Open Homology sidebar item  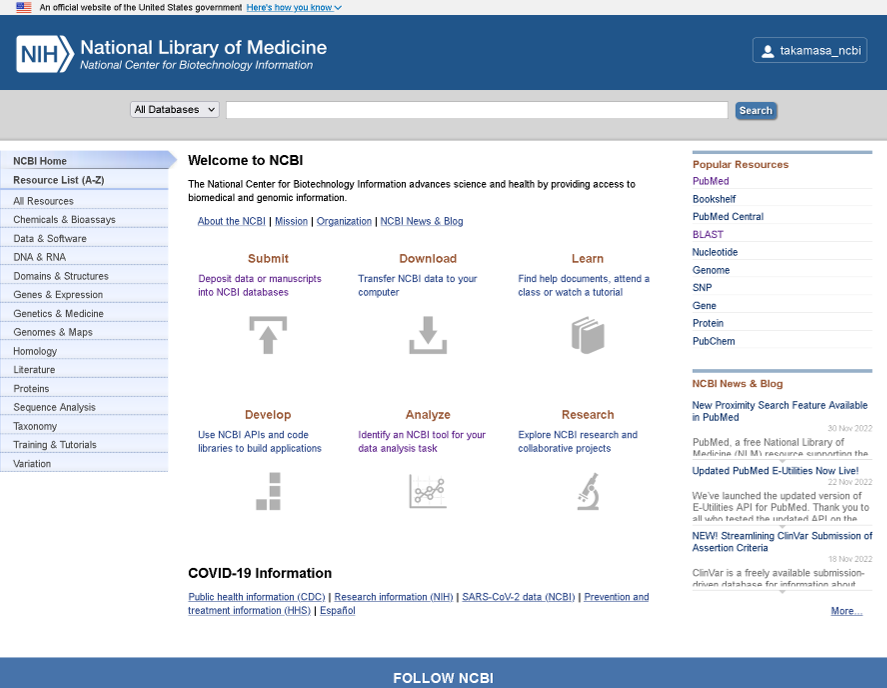pos(84,351)
